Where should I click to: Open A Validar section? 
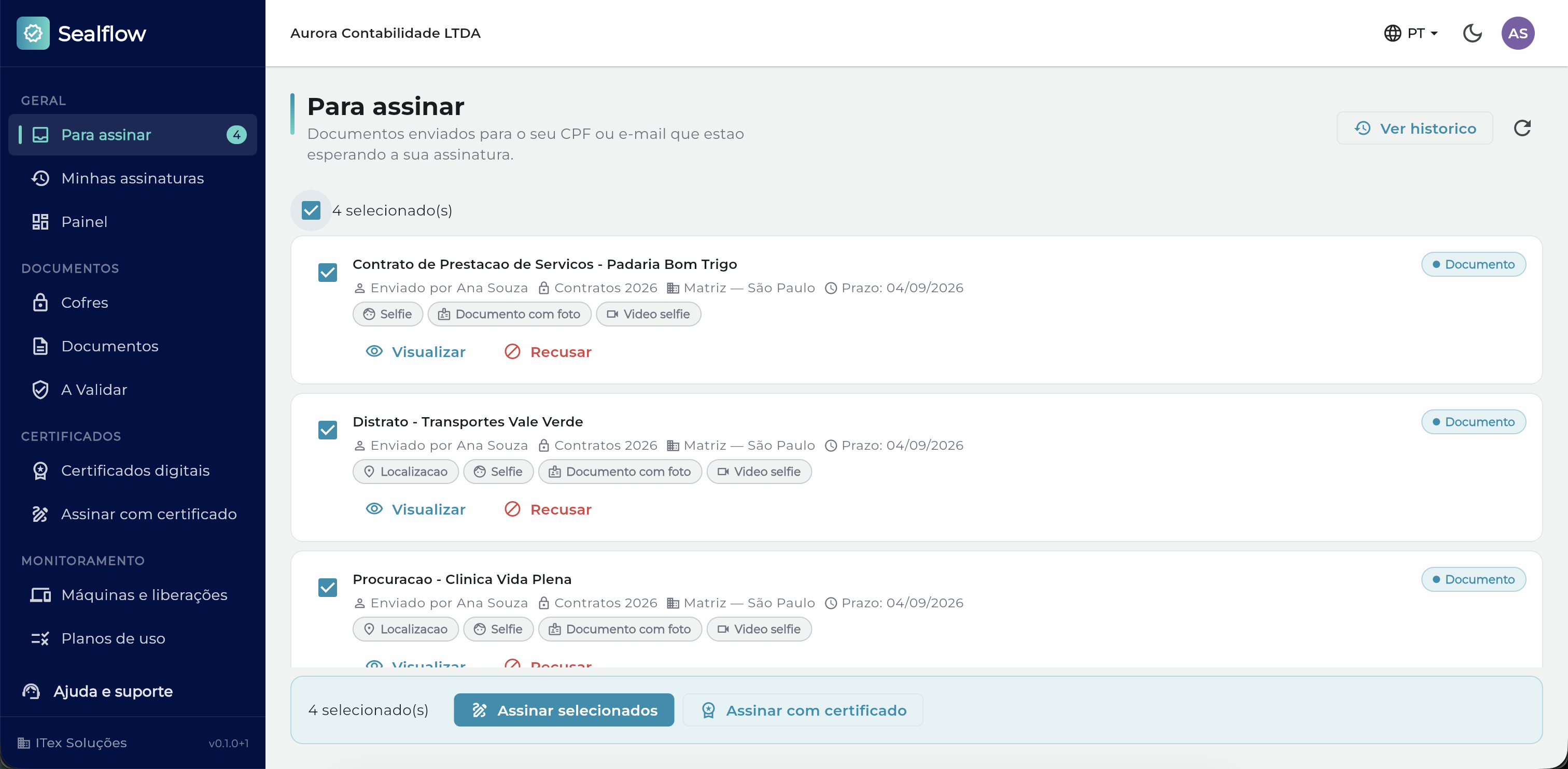(x=133, y=389)
